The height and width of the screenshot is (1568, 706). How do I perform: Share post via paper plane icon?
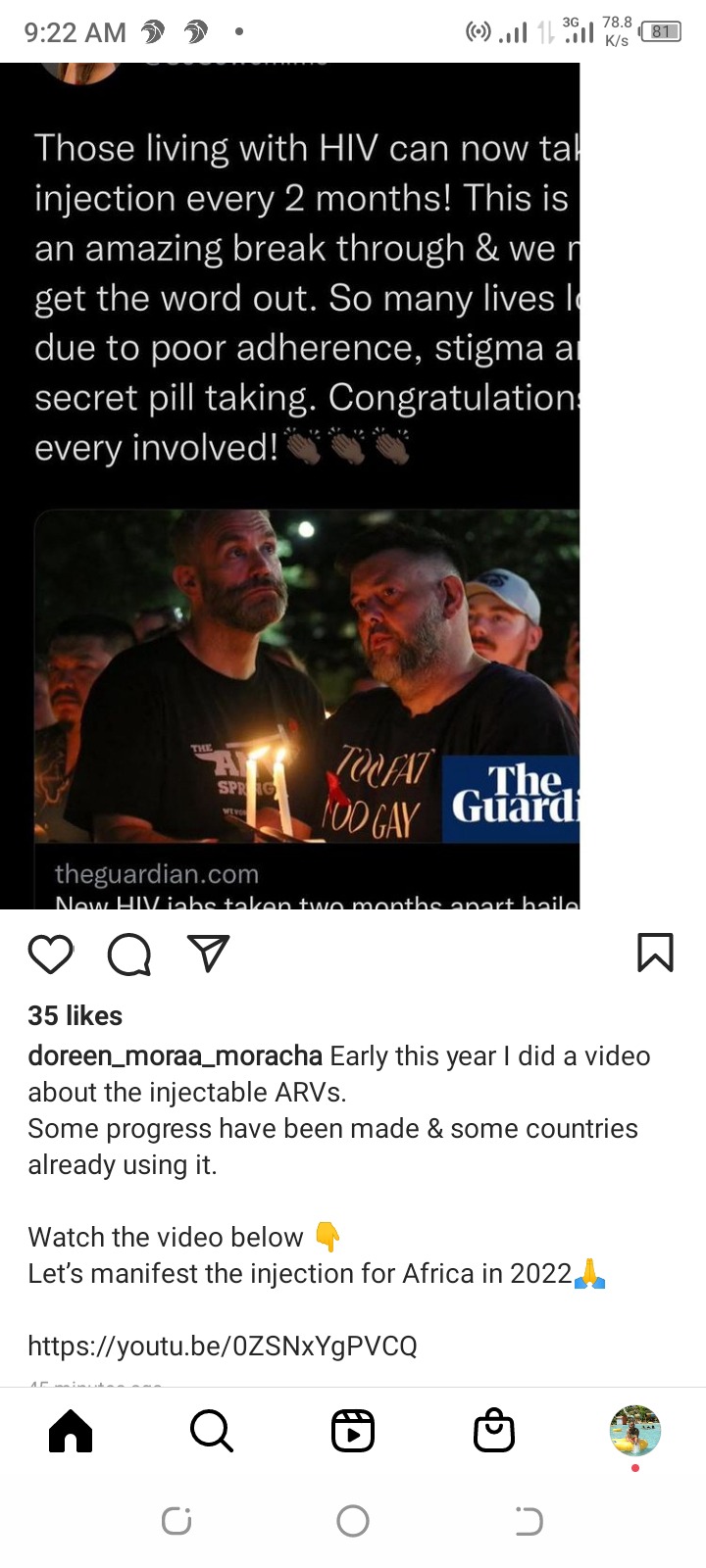click(208, 953)
